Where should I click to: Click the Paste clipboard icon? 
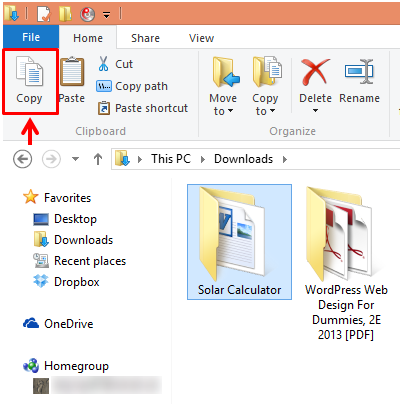click(72, 71)
